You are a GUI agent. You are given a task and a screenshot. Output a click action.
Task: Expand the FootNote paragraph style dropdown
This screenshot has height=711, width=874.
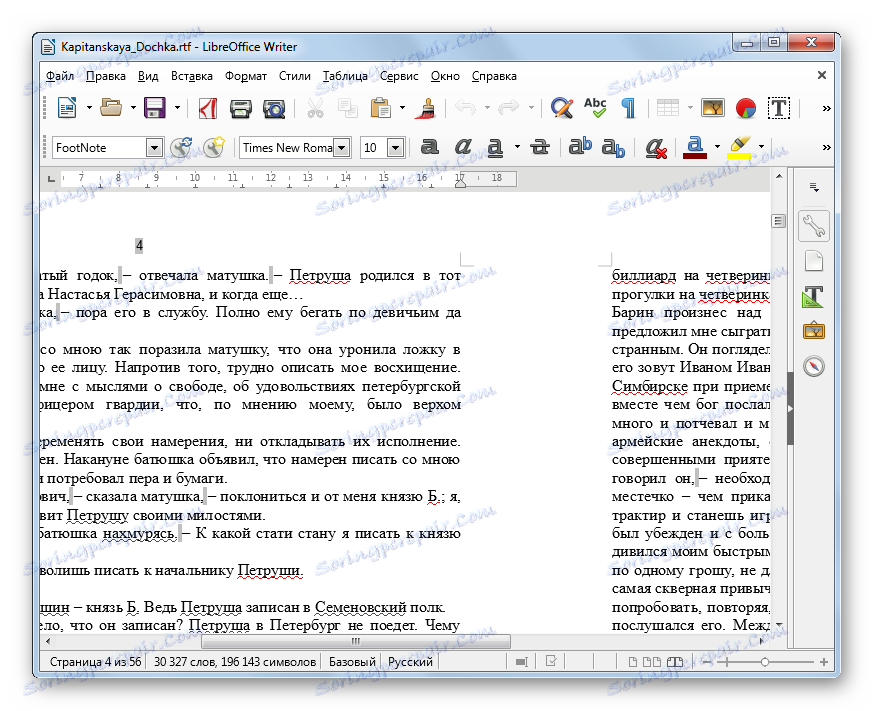point(154,148)
